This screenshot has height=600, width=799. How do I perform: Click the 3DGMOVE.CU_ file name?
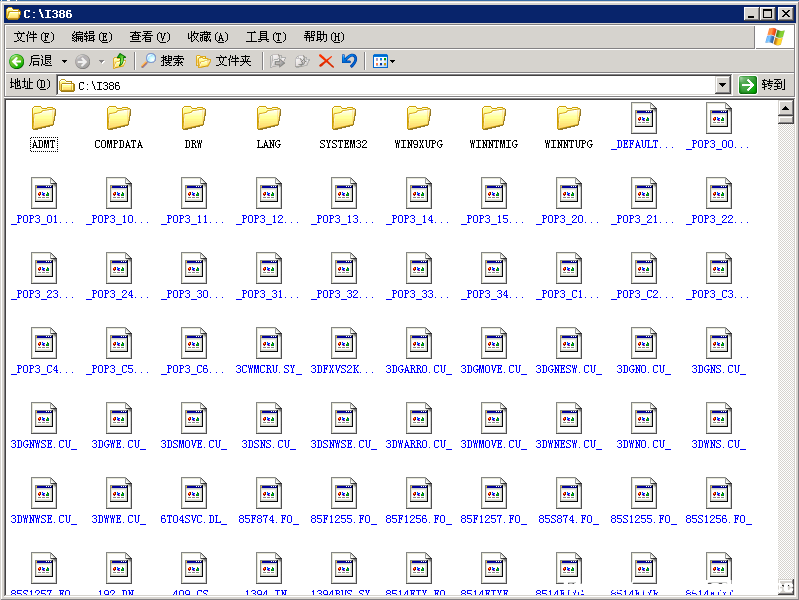click(493, 369)
